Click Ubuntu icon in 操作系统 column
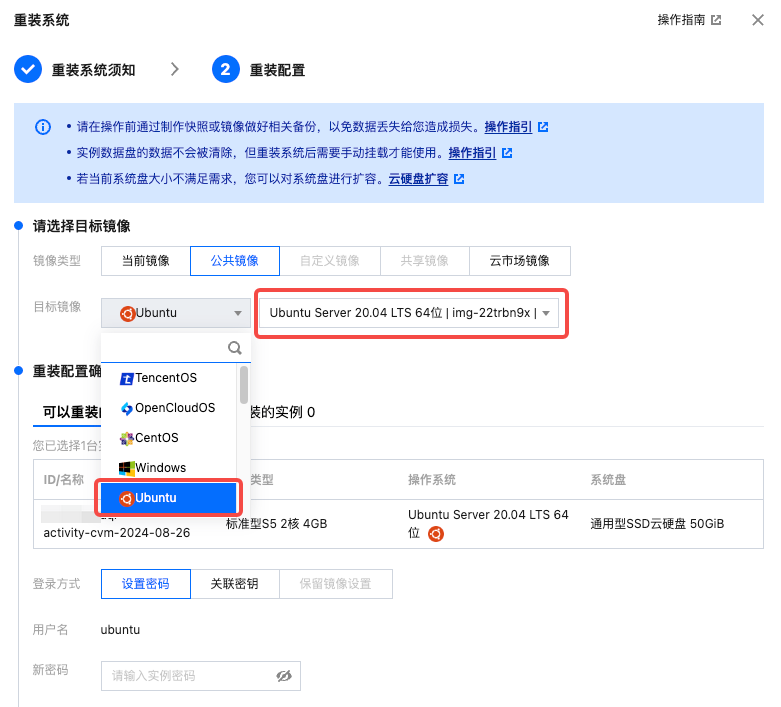 (436, 534)
